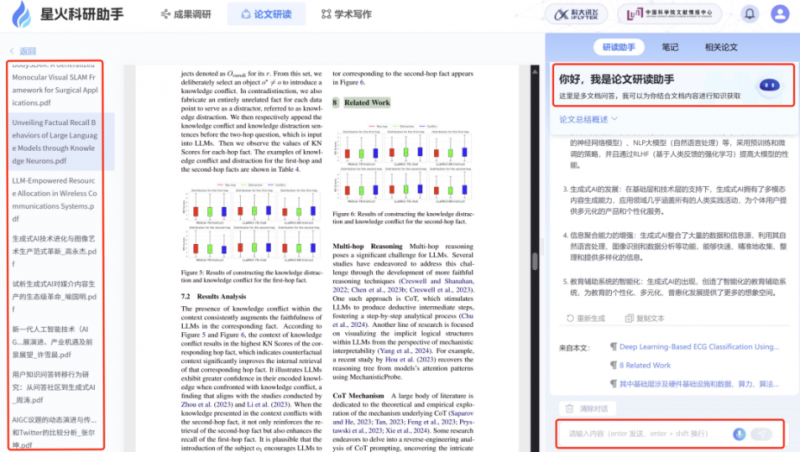Click the Zhou et al. (2023) citation link
This screenshot has width=800, height=452.
(x=207, y=404)
